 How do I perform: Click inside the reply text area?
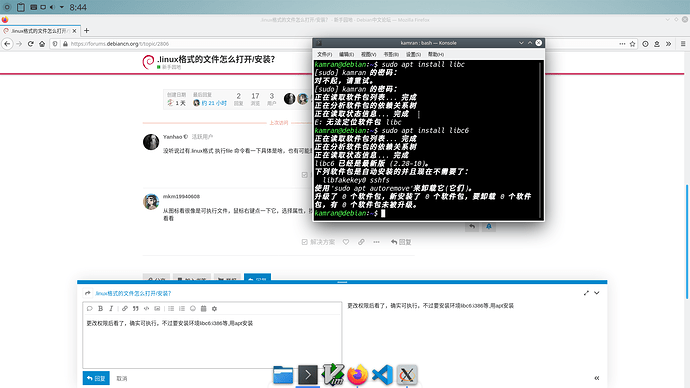[x=212, y=341]
